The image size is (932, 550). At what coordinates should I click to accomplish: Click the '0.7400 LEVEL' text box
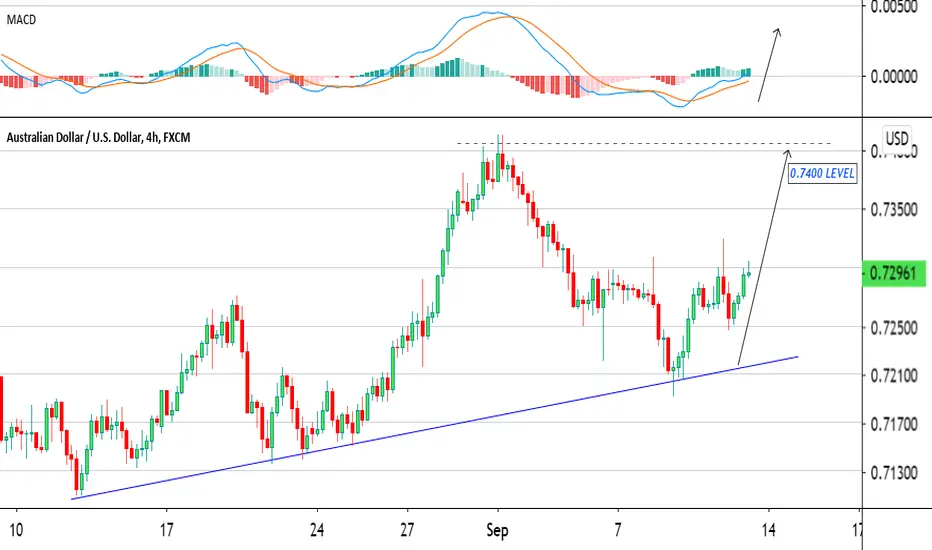coord(823,174)
